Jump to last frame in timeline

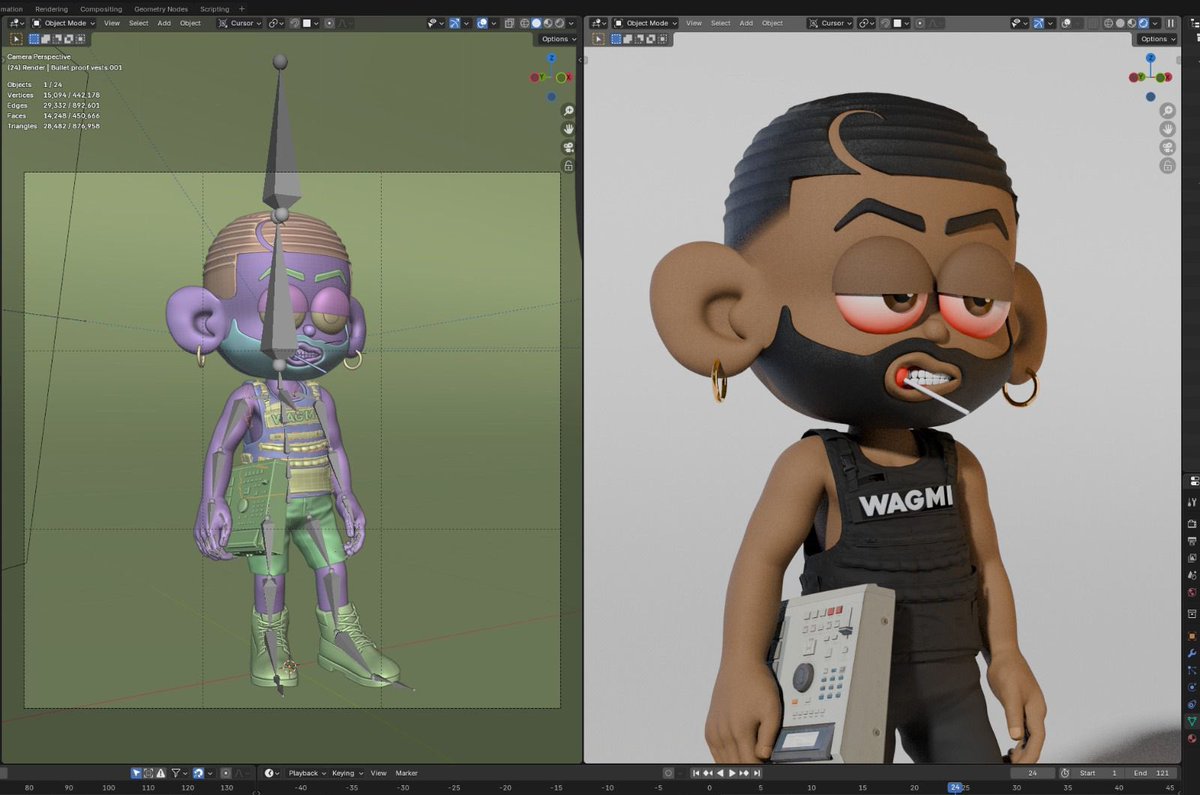click(756, 773)
